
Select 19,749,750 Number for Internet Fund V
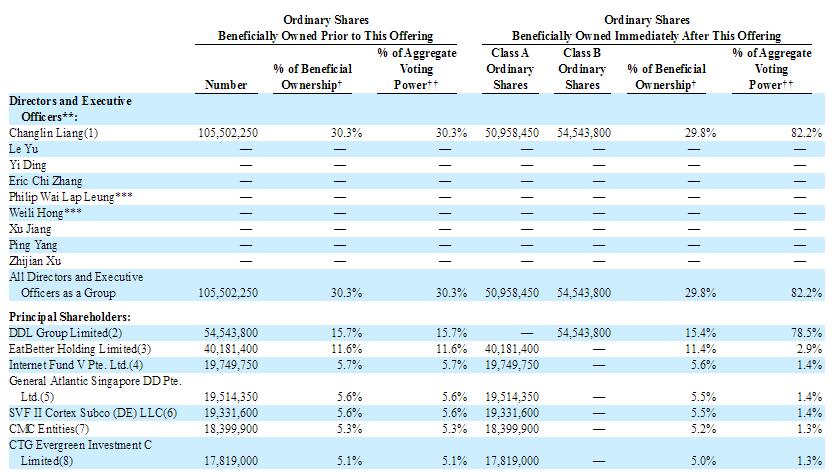click(x=231, y=365)
